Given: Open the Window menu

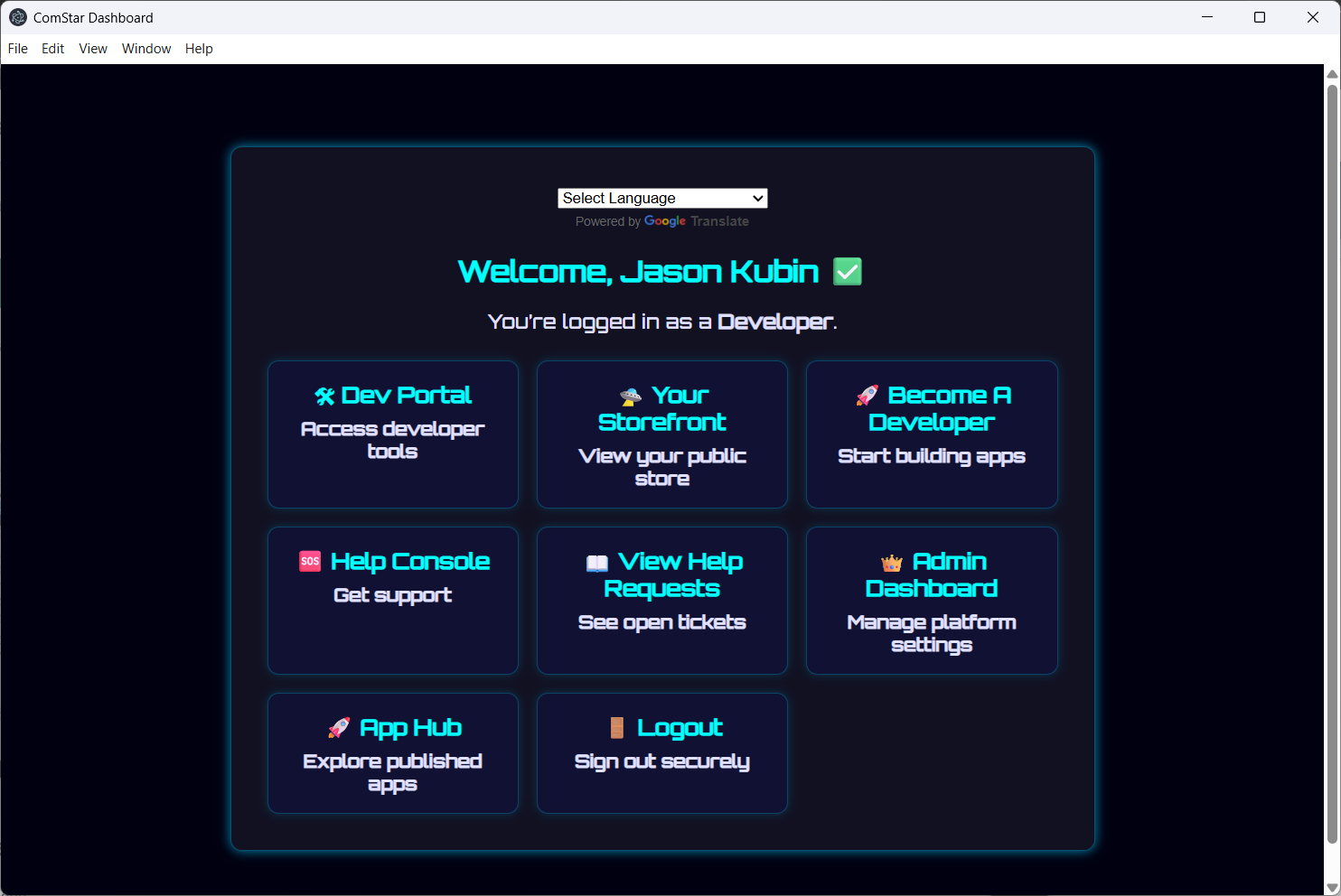Looking at the screenshot, I should click(145, 49).
